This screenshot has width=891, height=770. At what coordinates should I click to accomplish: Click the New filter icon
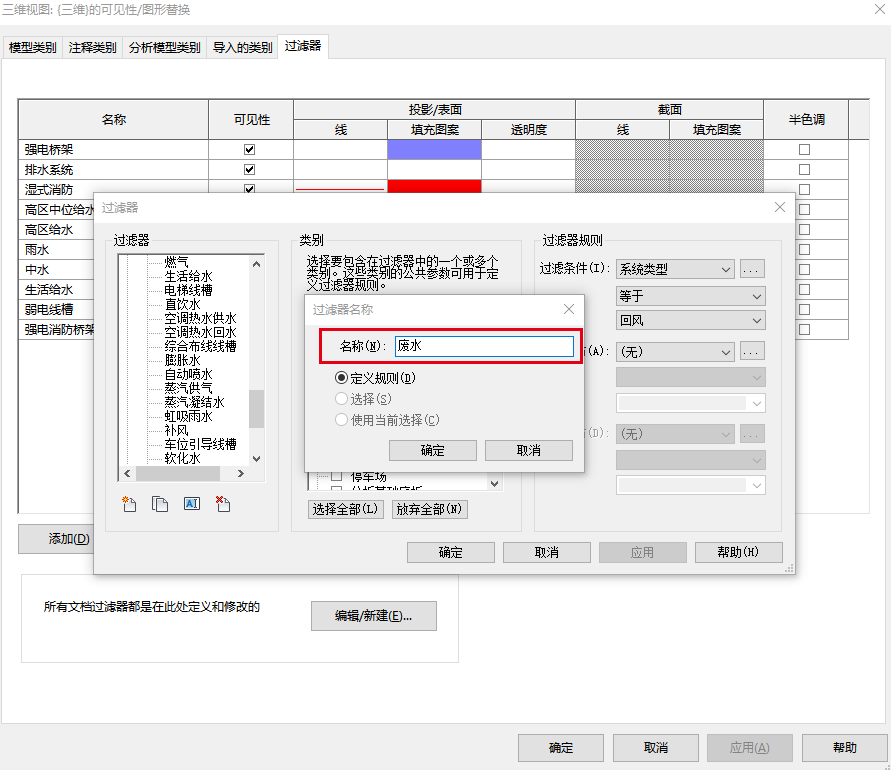pos(129,504)
